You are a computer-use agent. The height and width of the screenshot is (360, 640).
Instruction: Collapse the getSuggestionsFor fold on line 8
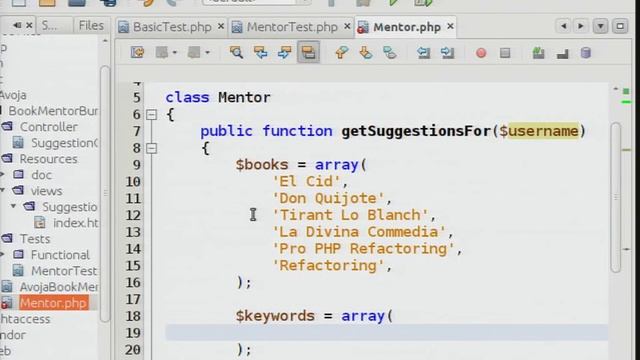point(151,148)
